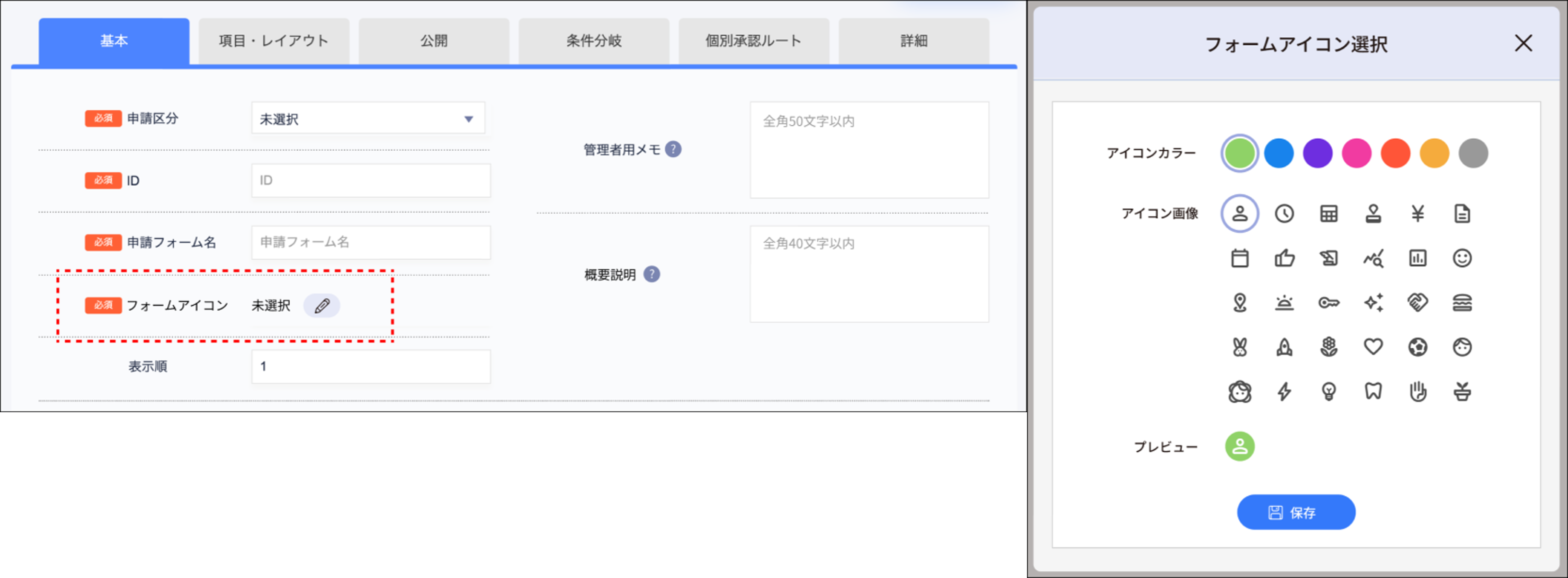Select the calendar icon image
1568x578 pixels.
(x=1240, y=258)
